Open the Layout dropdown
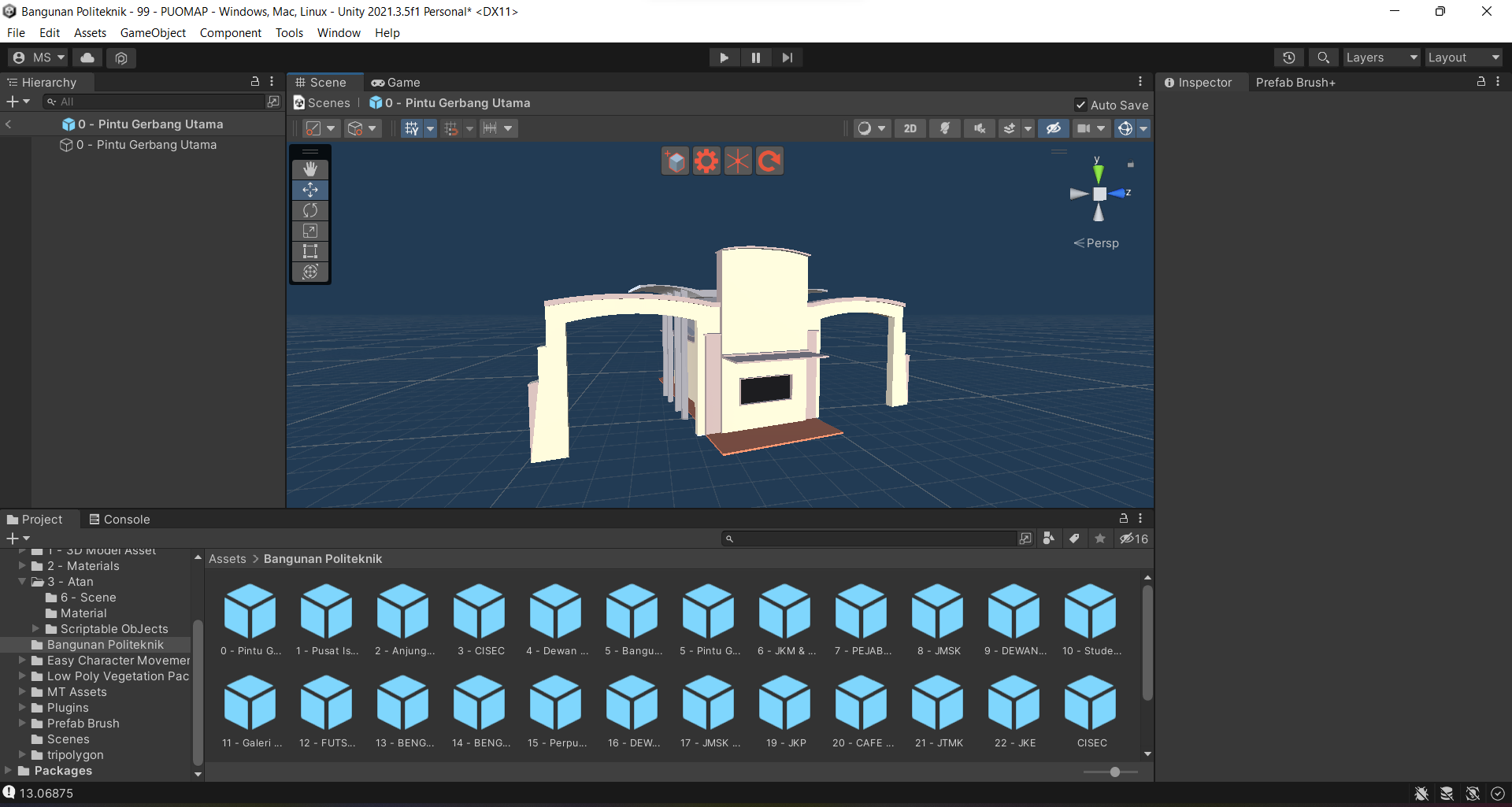The height and width of the screenshot is (807, 1512). 1462,57
